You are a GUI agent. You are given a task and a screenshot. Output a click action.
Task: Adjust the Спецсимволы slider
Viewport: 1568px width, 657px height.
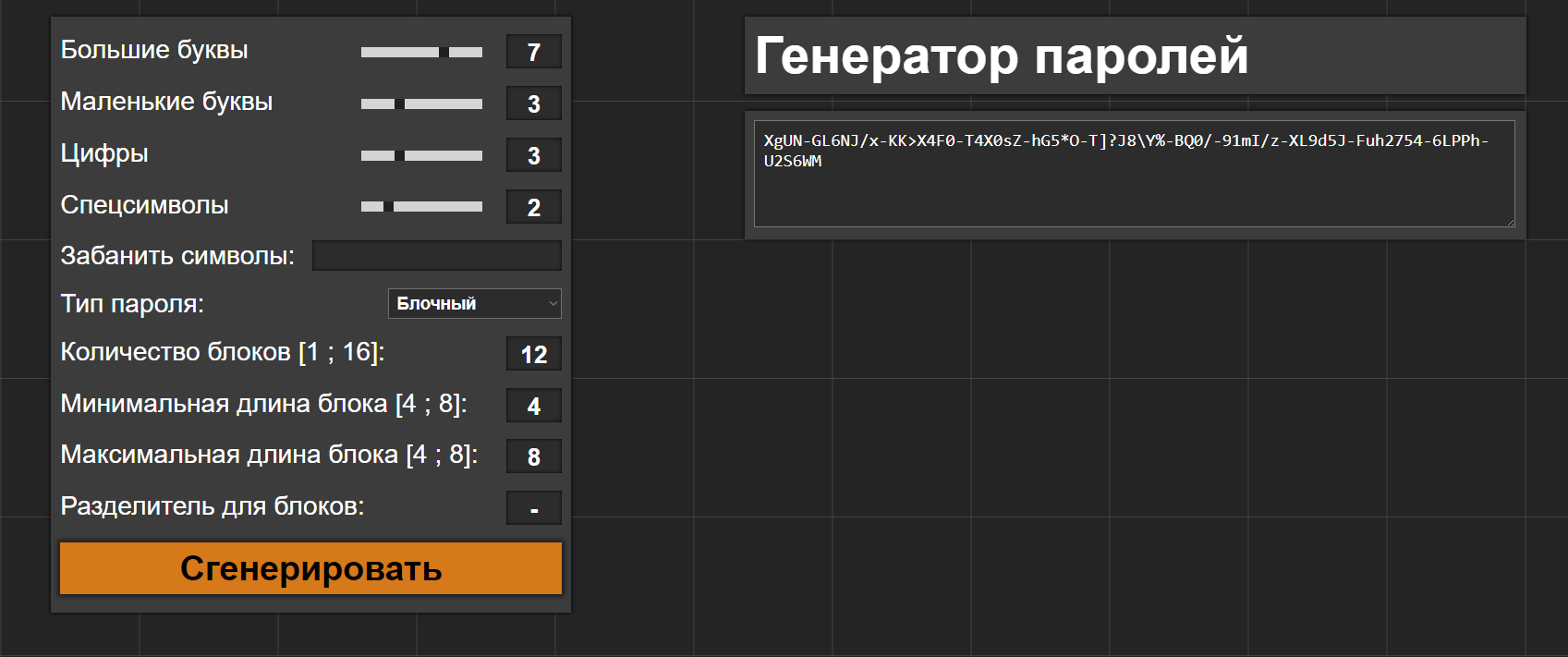421,207
